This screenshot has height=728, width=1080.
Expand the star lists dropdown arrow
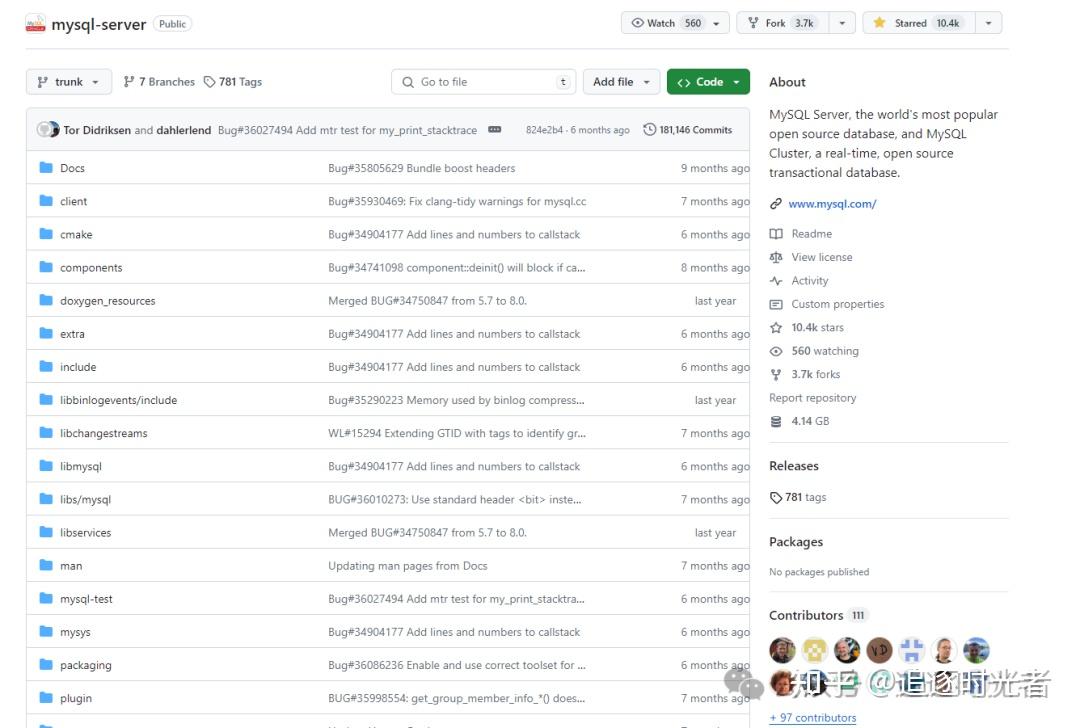click(988, 23)
